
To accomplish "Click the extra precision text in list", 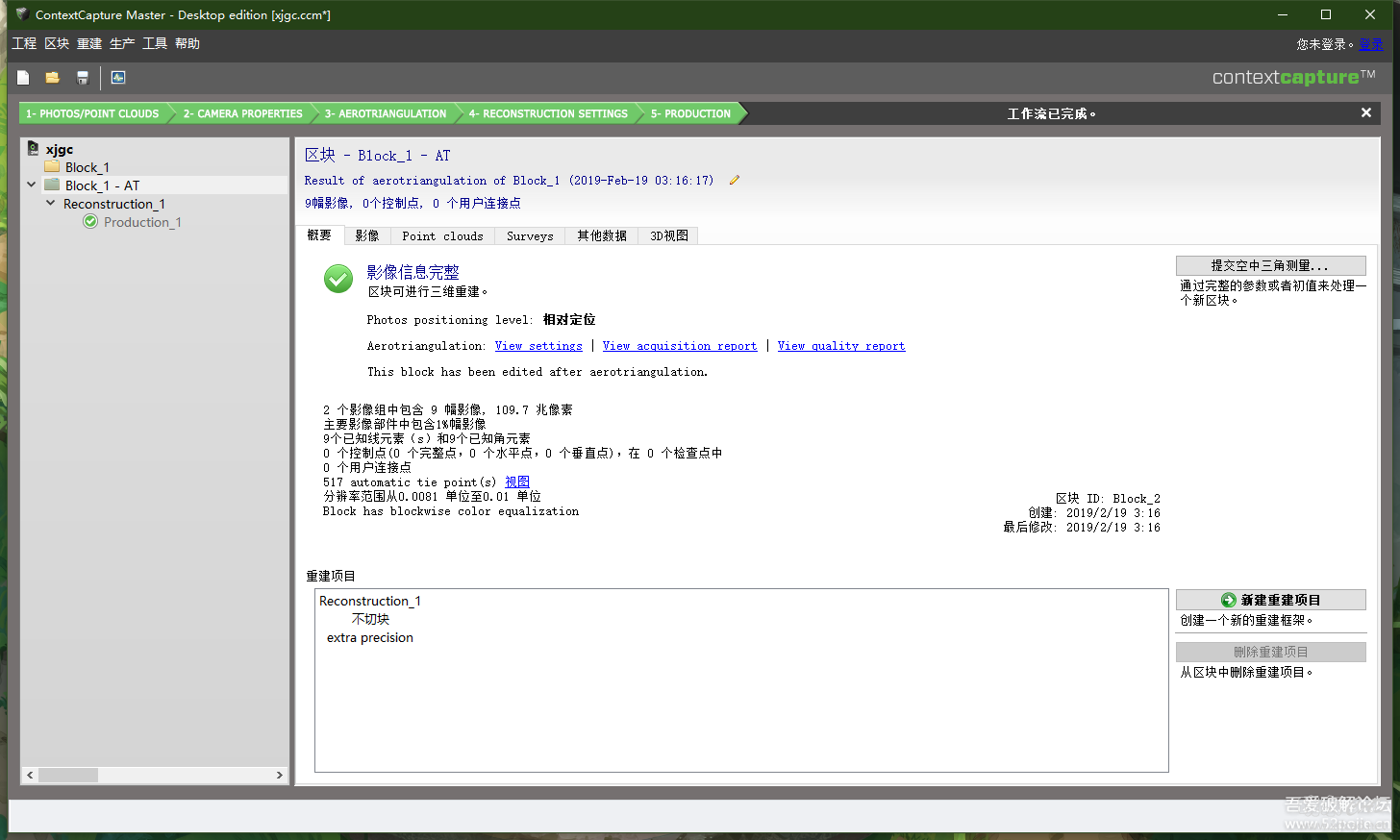I will [370, 637].
